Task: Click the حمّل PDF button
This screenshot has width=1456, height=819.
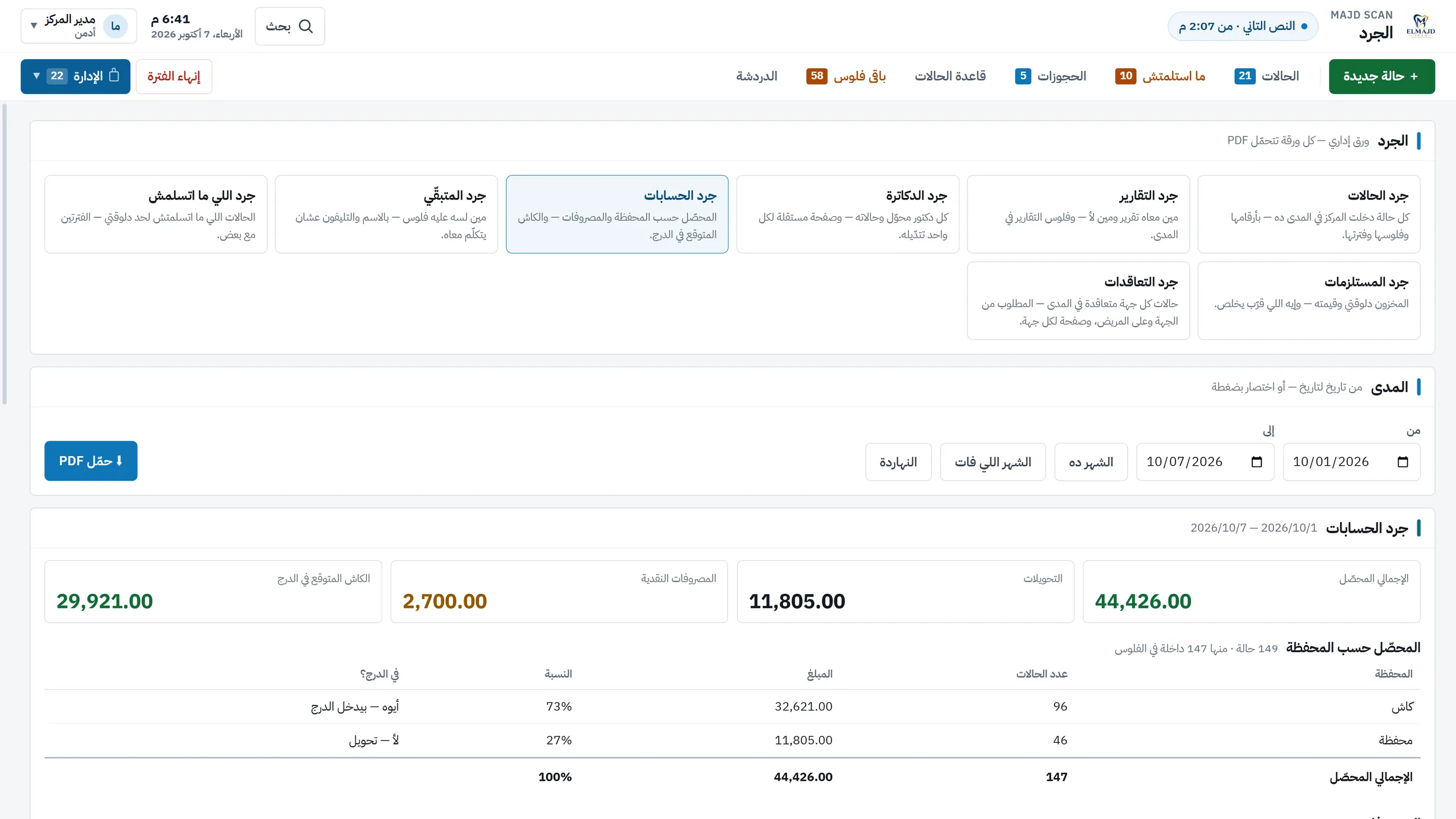Action: tap(91, 461)
